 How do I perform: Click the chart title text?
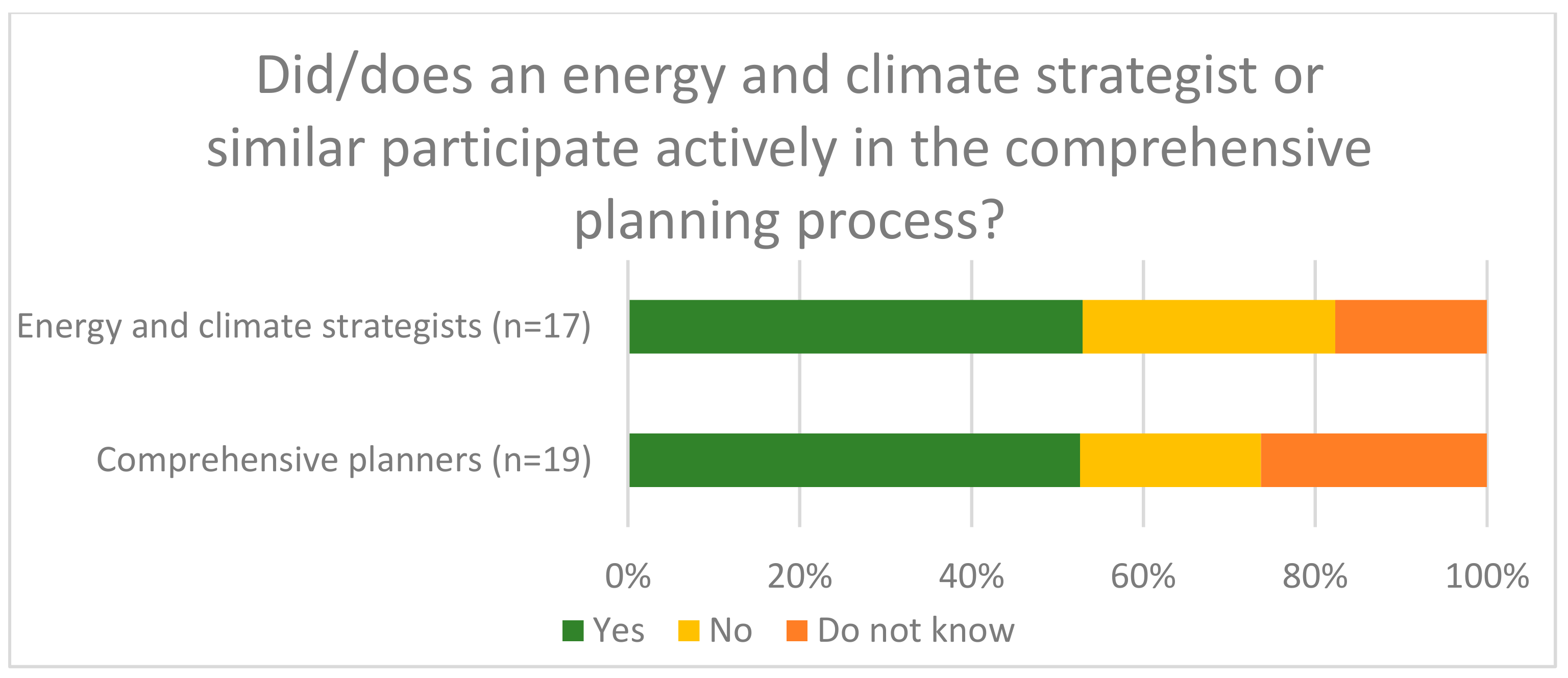(x=789, y=148)
